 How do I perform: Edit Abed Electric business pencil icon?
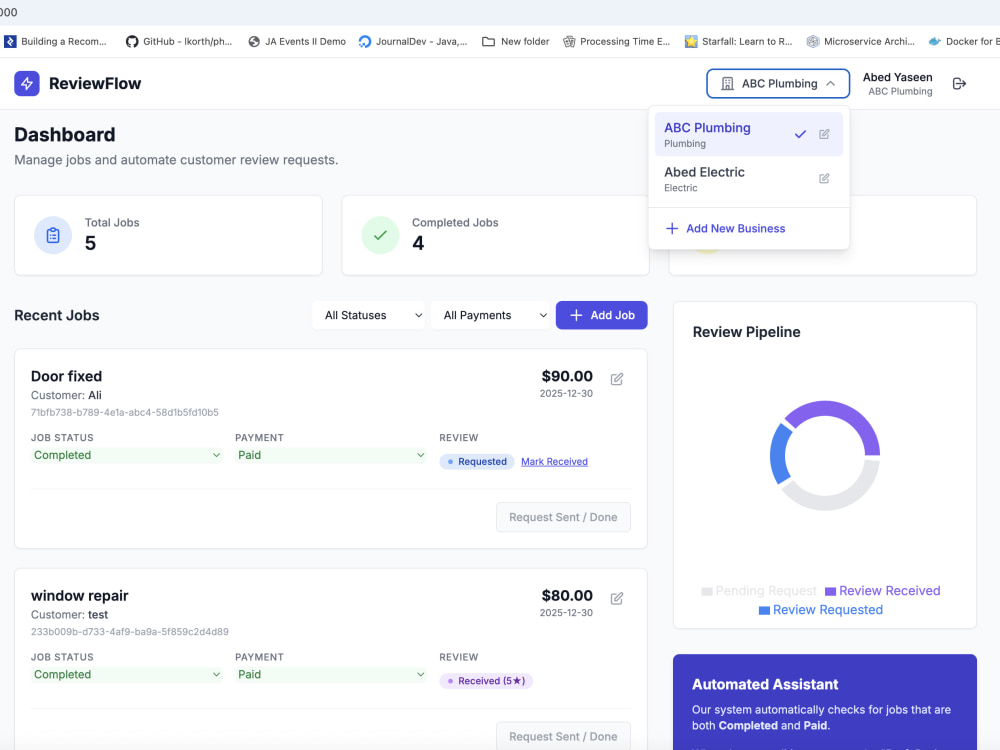[x=824, y=179]
